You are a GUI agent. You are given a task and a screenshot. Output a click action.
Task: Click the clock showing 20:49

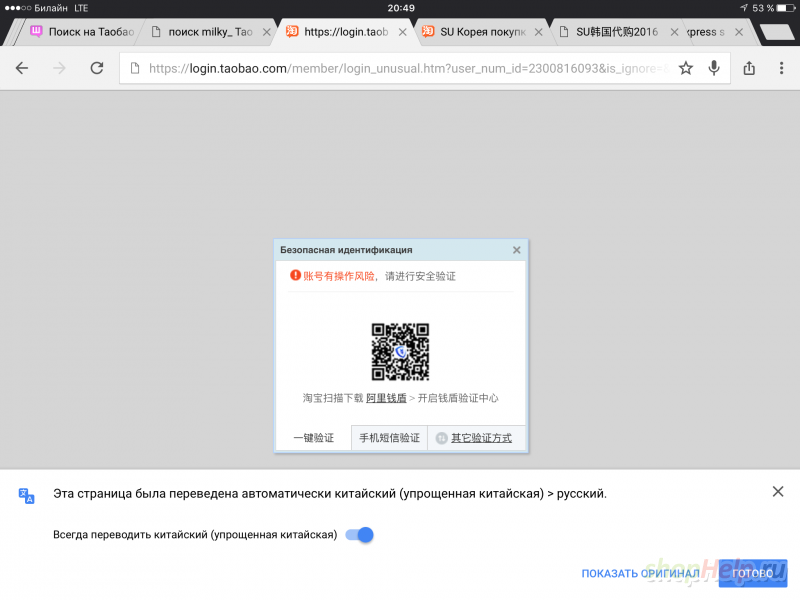(x=401, y=8)
